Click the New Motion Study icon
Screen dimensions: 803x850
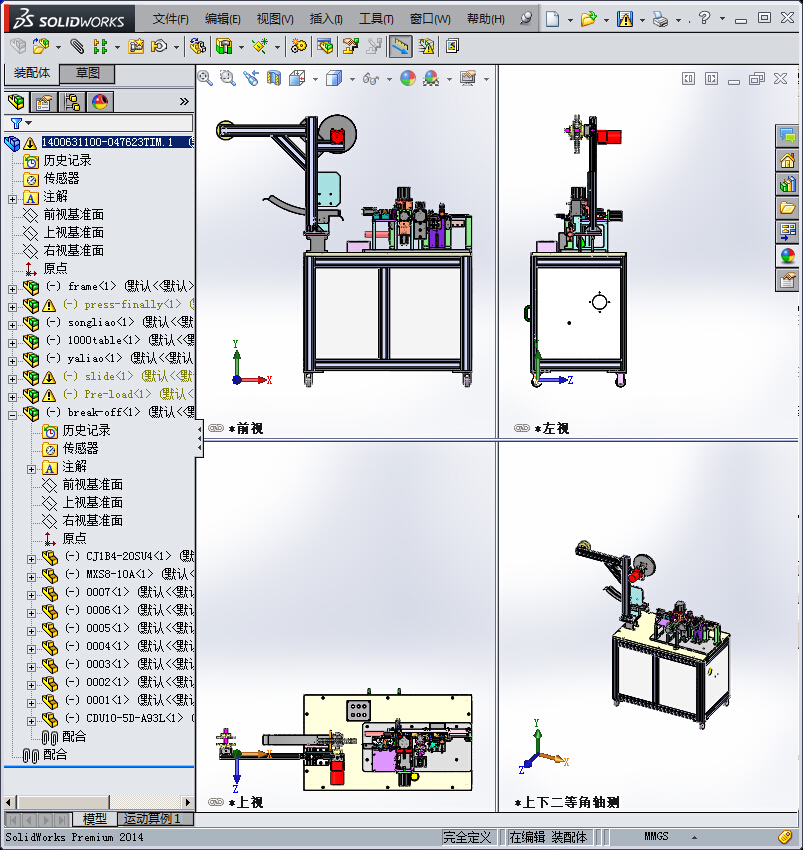coord(298,46)
